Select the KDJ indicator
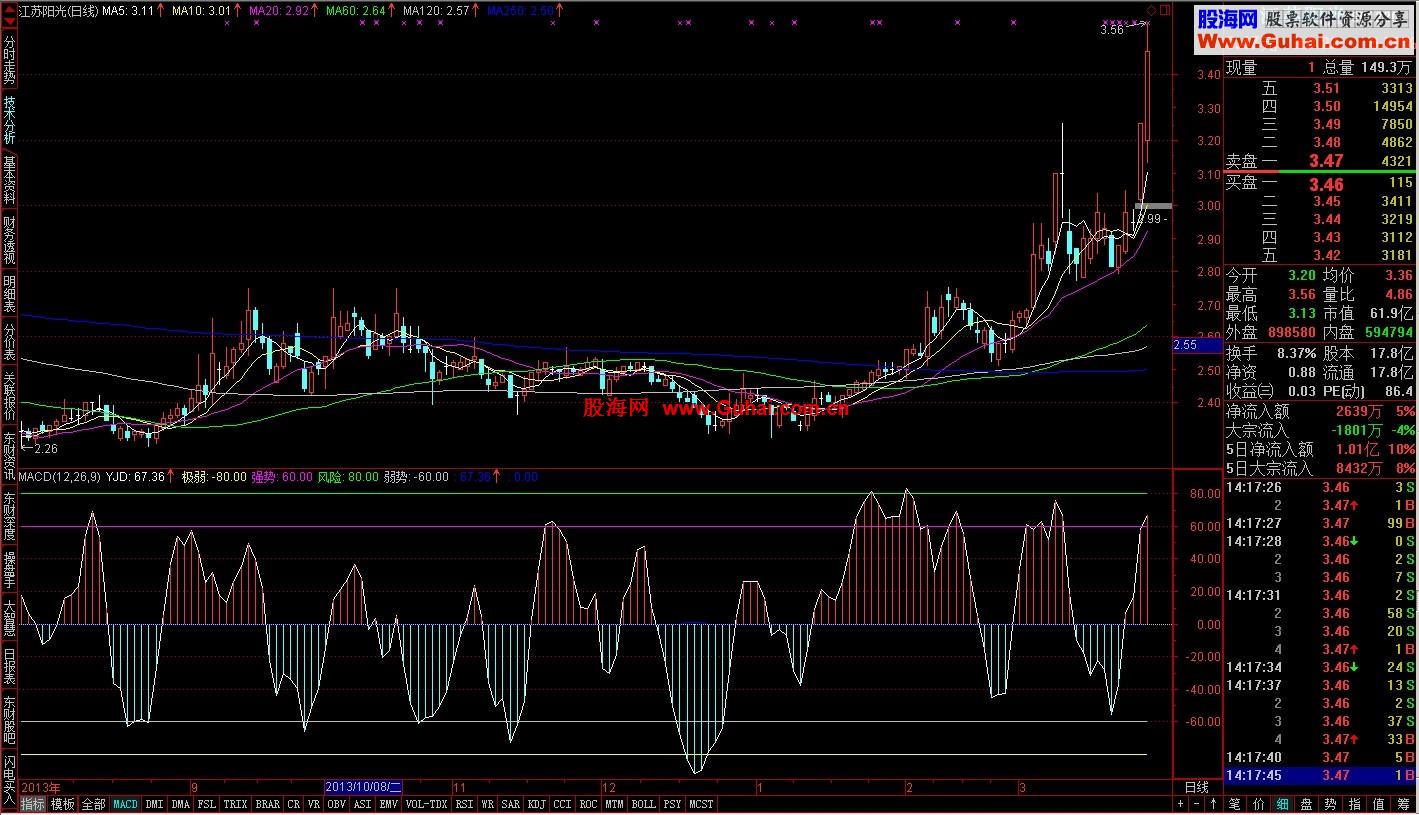This screenshot has height=815, width=1419. click(536, 804)
